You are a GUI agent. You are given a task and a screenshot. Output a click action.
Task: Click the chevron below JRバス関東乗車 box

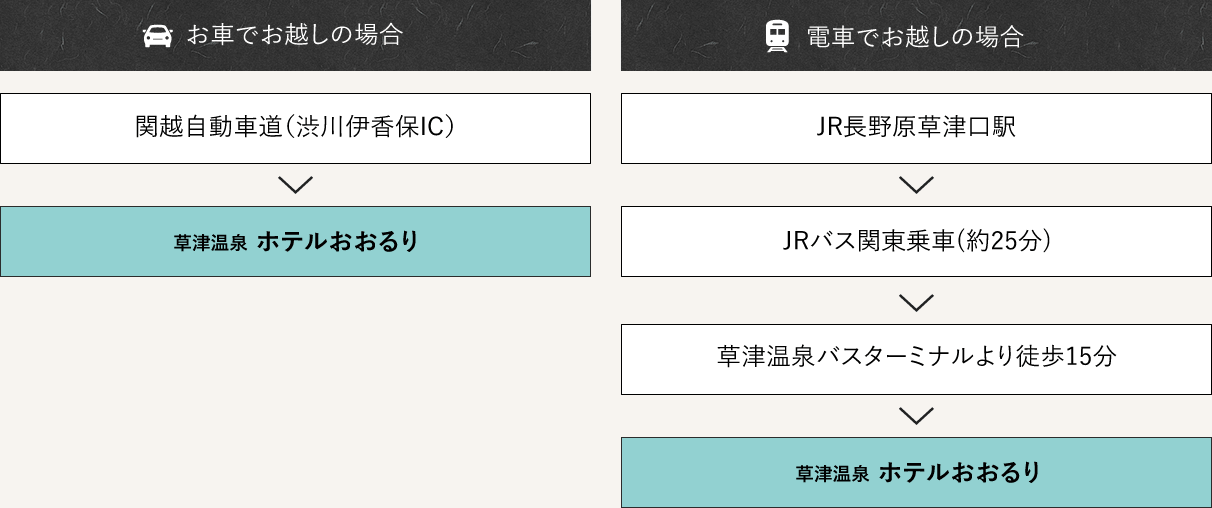point(916,301)
